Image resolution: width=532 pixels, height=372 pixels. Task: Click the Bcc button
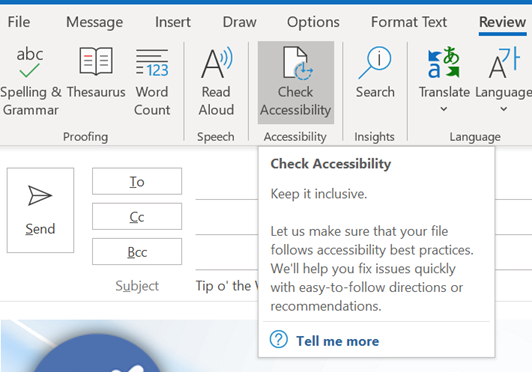coord(137,252)
